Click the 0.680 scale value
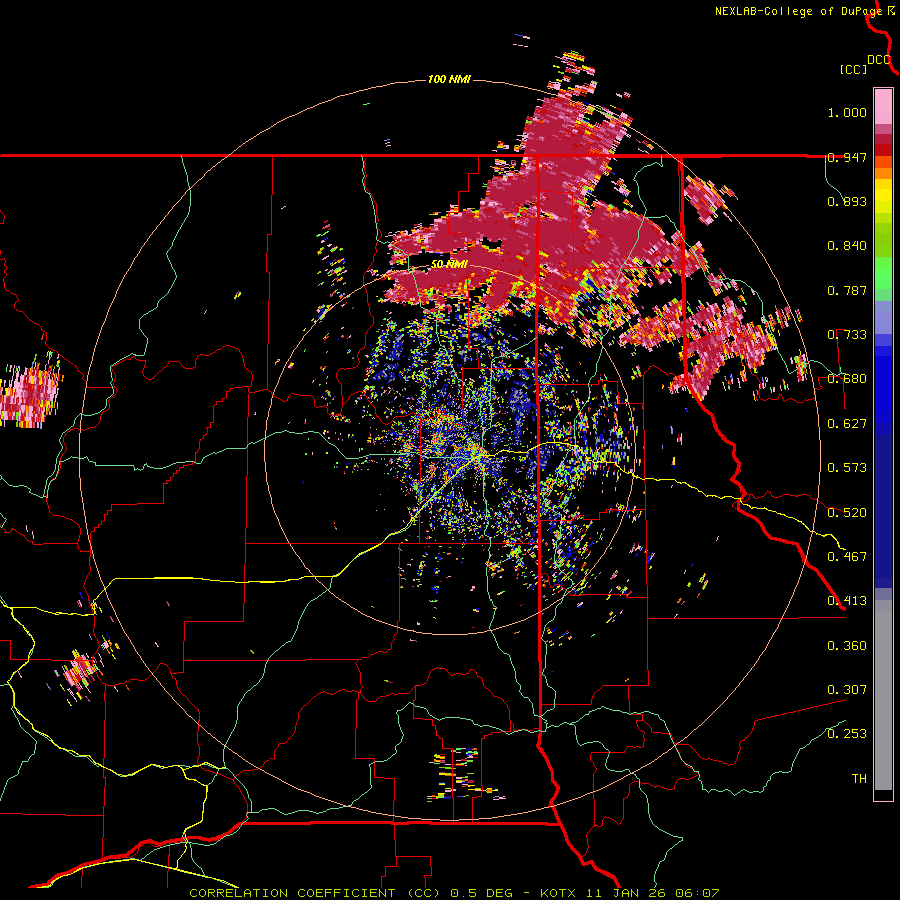This screenshot has width=900, height=900. pyautogui.click(x=847, y=379)
